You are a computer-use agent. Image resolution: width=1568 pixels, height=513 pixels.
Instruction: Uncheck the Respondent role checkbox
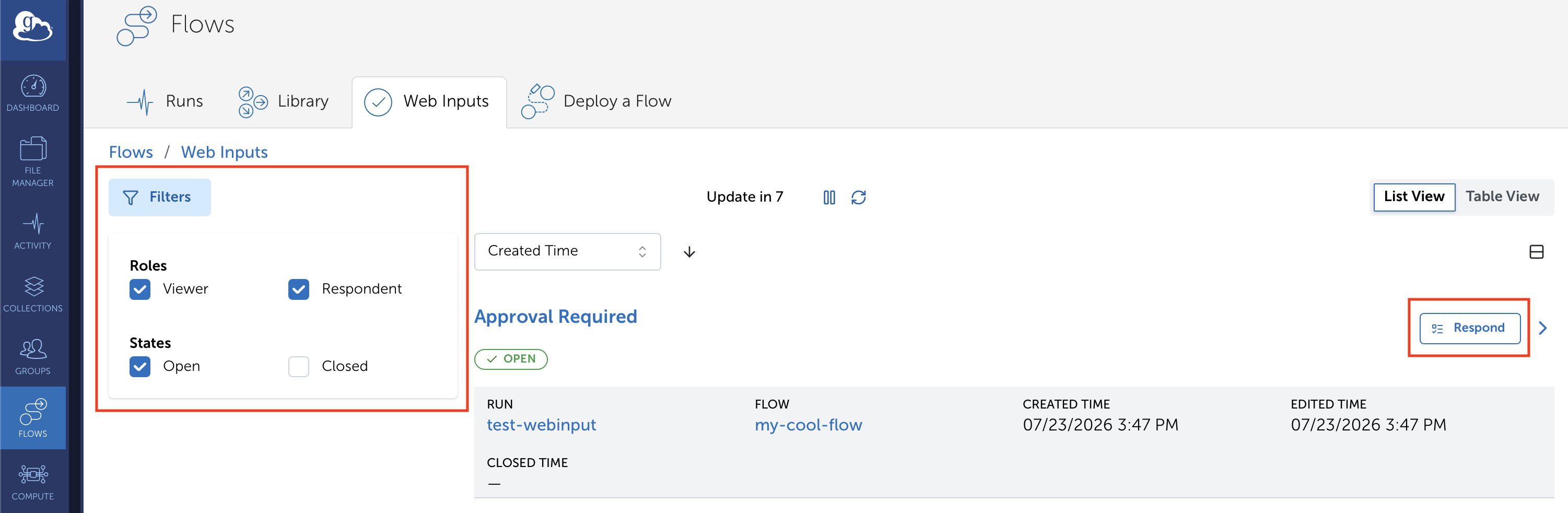click(299, 289)
